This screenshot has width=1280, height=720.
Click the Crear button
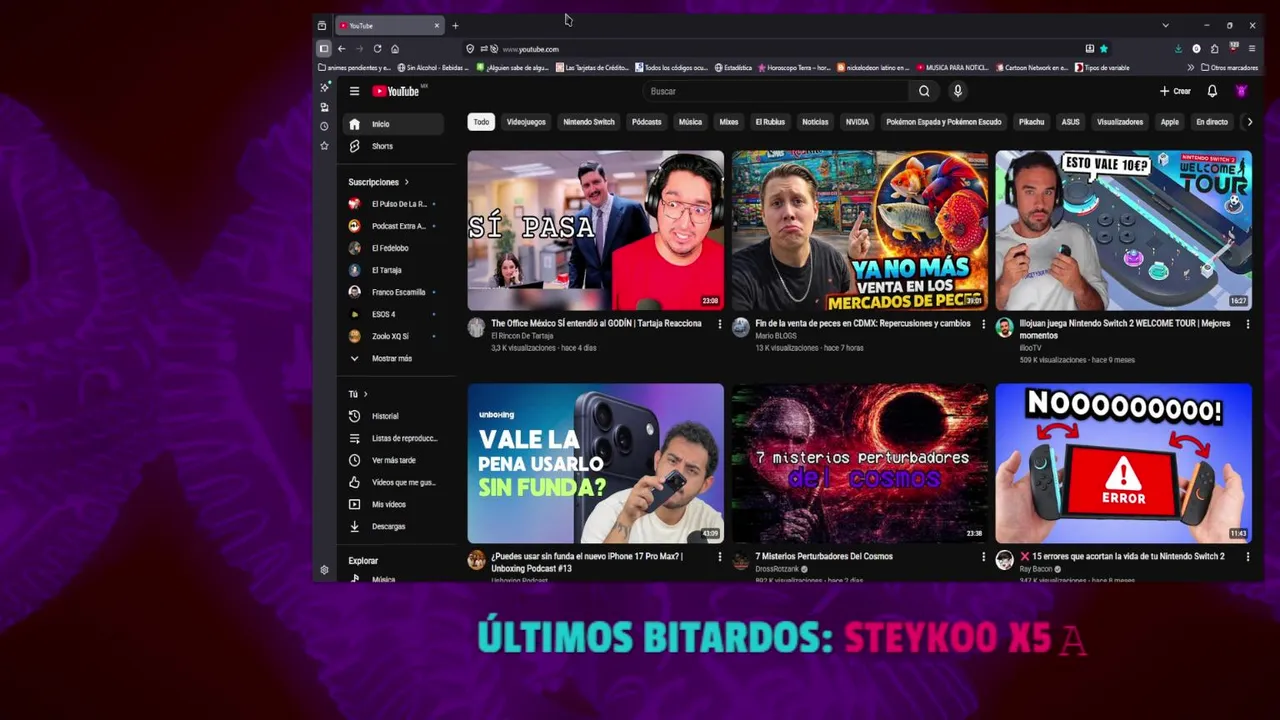(1175, 91)
